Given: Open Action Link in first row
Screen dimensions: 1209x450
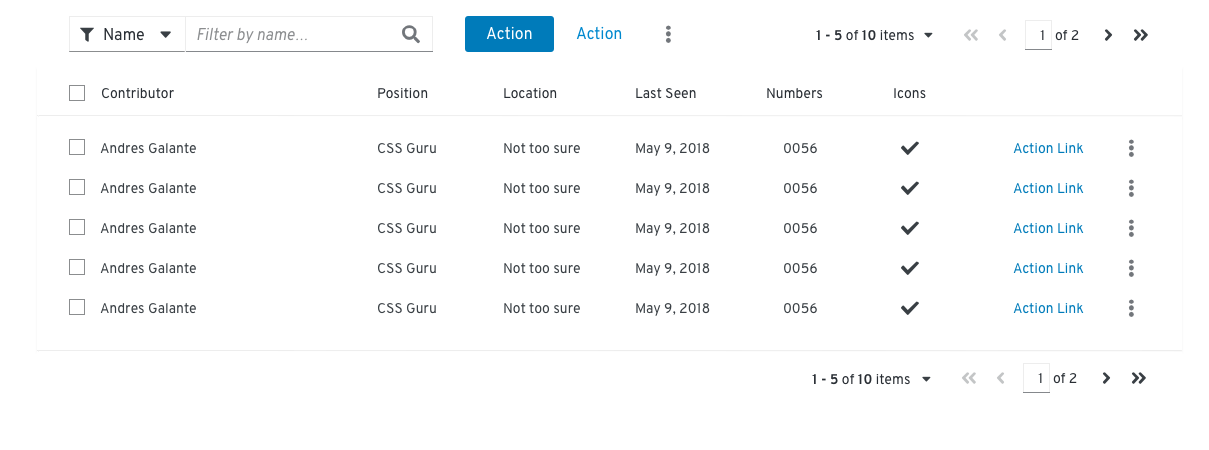Looking at the screenshot, I should click(1048, 148).
